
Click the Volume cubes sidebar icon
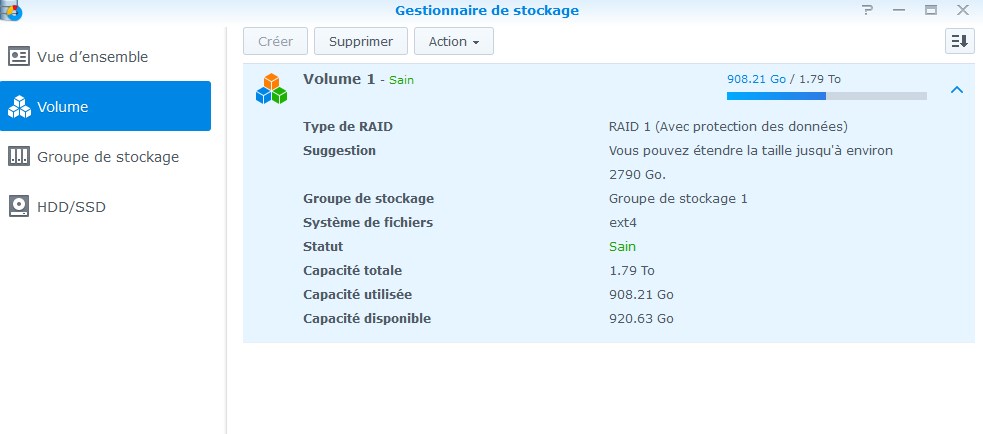coord(19,107)
